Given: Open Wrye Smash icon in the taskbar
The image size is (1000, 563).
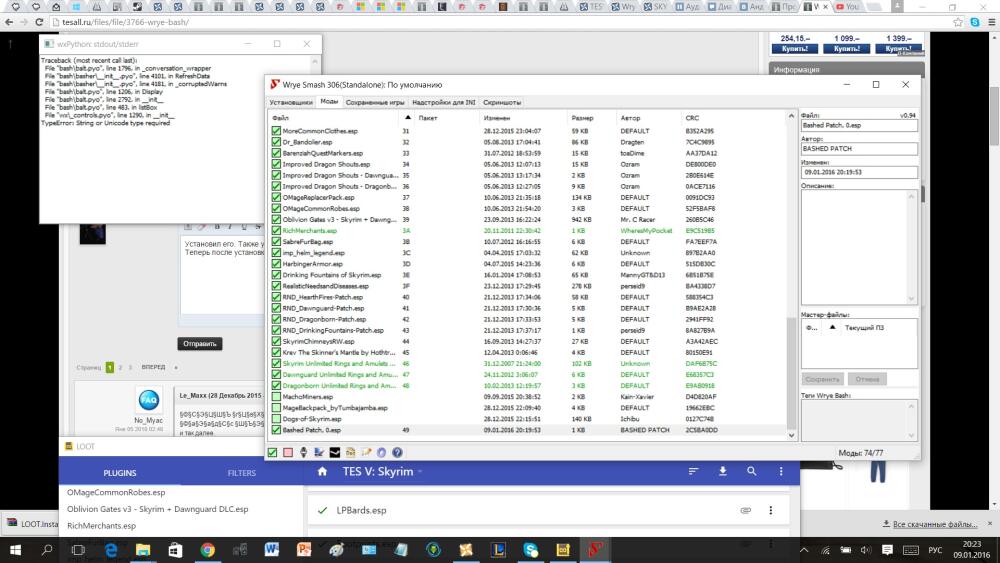Looking at the screenshot, I should click(x=596, y=550).
